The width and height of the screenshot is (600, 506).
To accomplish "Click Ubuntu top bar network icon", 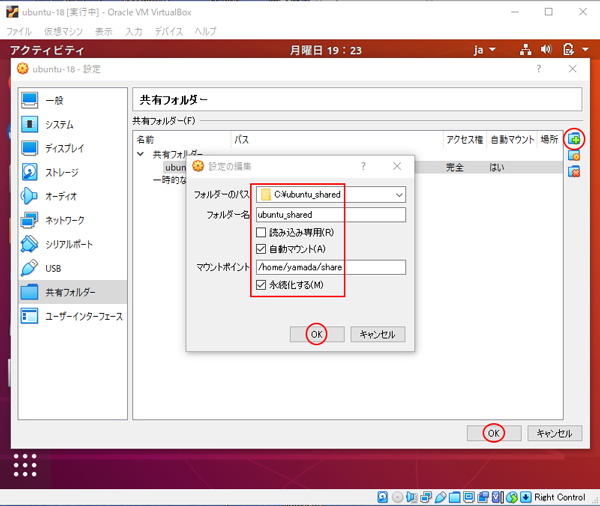I will tap(526, 50).
